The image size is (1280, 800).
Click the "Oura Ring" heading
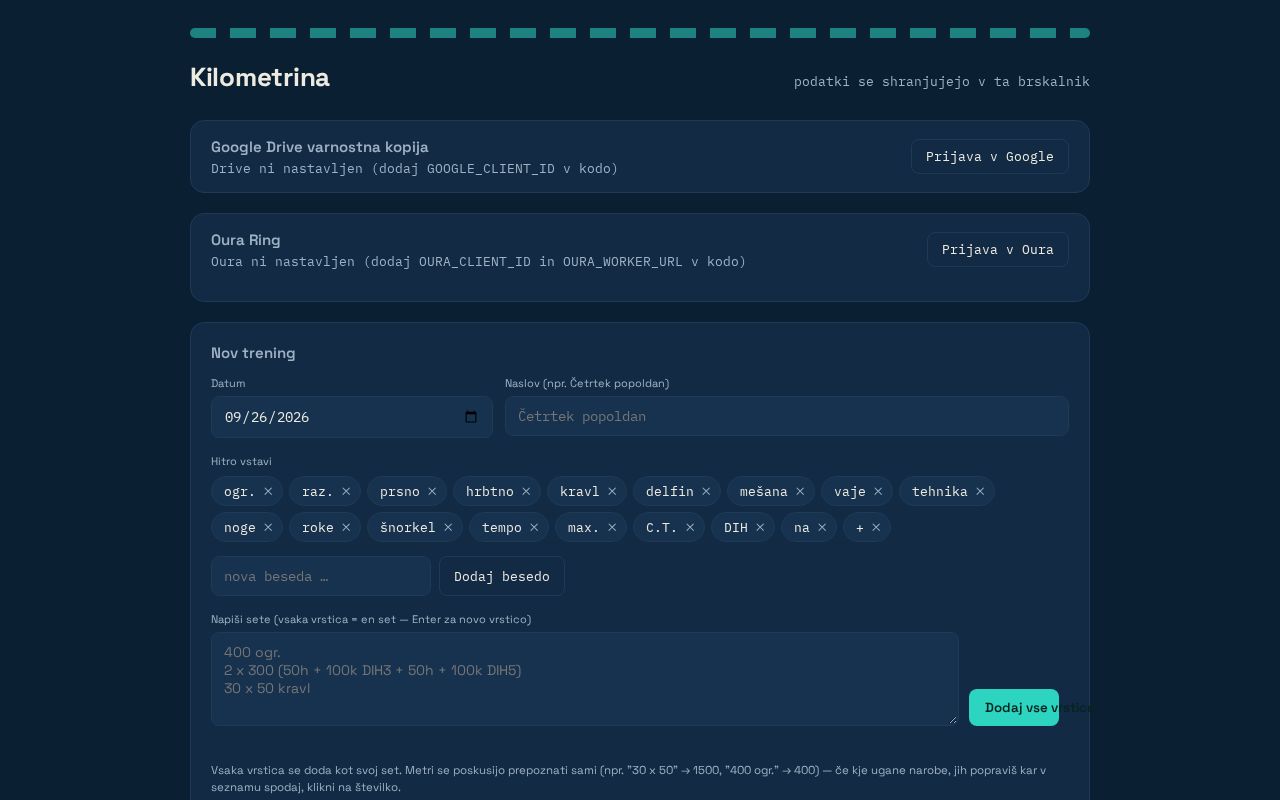pos(246,240)
